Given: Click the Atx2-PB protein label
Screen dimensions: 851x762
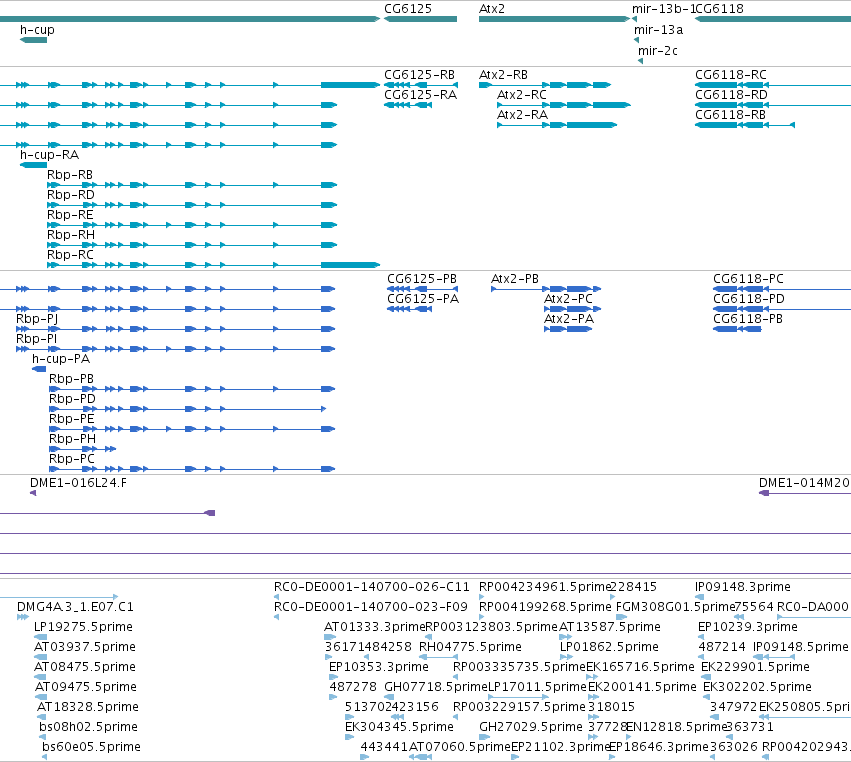Looking at the screenshot, I should [x=515, y=279].
